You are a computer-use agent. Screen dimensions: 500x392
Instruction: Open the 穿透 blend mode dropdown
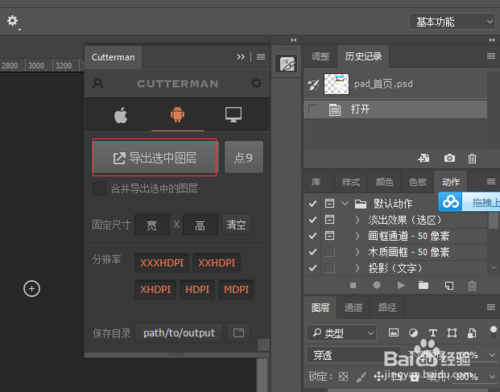353,355
